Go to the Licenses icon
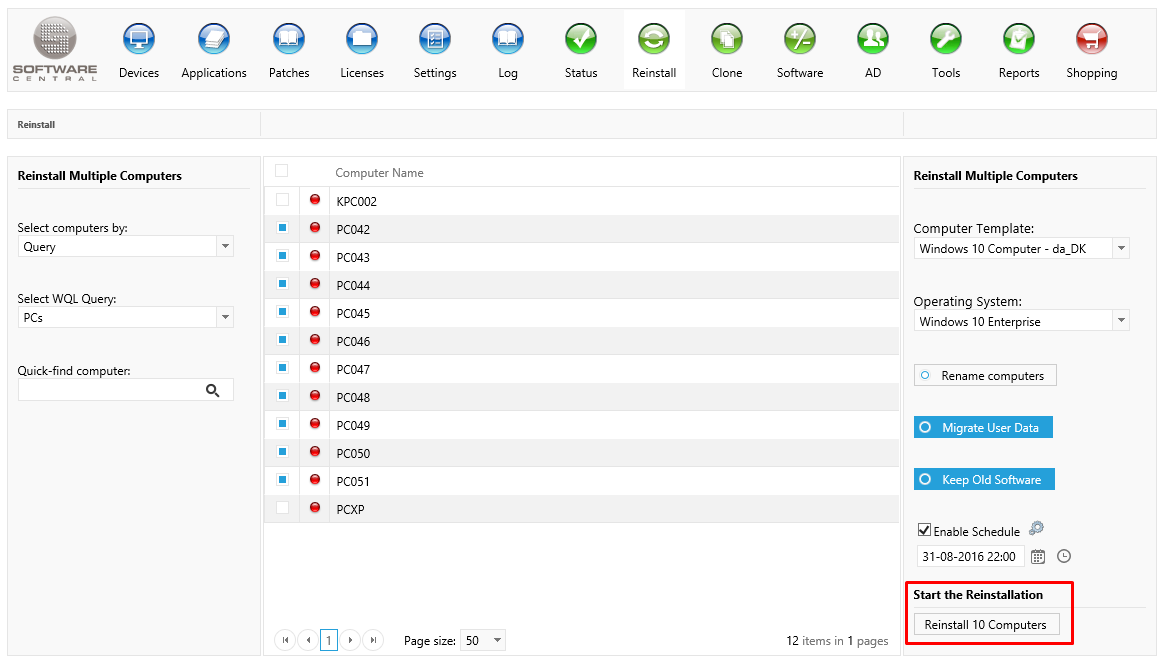Viewport: 1163px width, 661px height. (362, 40)
